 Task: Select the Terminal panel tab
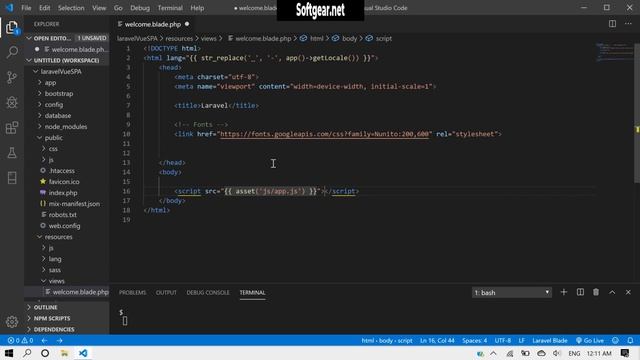[252, 292]
